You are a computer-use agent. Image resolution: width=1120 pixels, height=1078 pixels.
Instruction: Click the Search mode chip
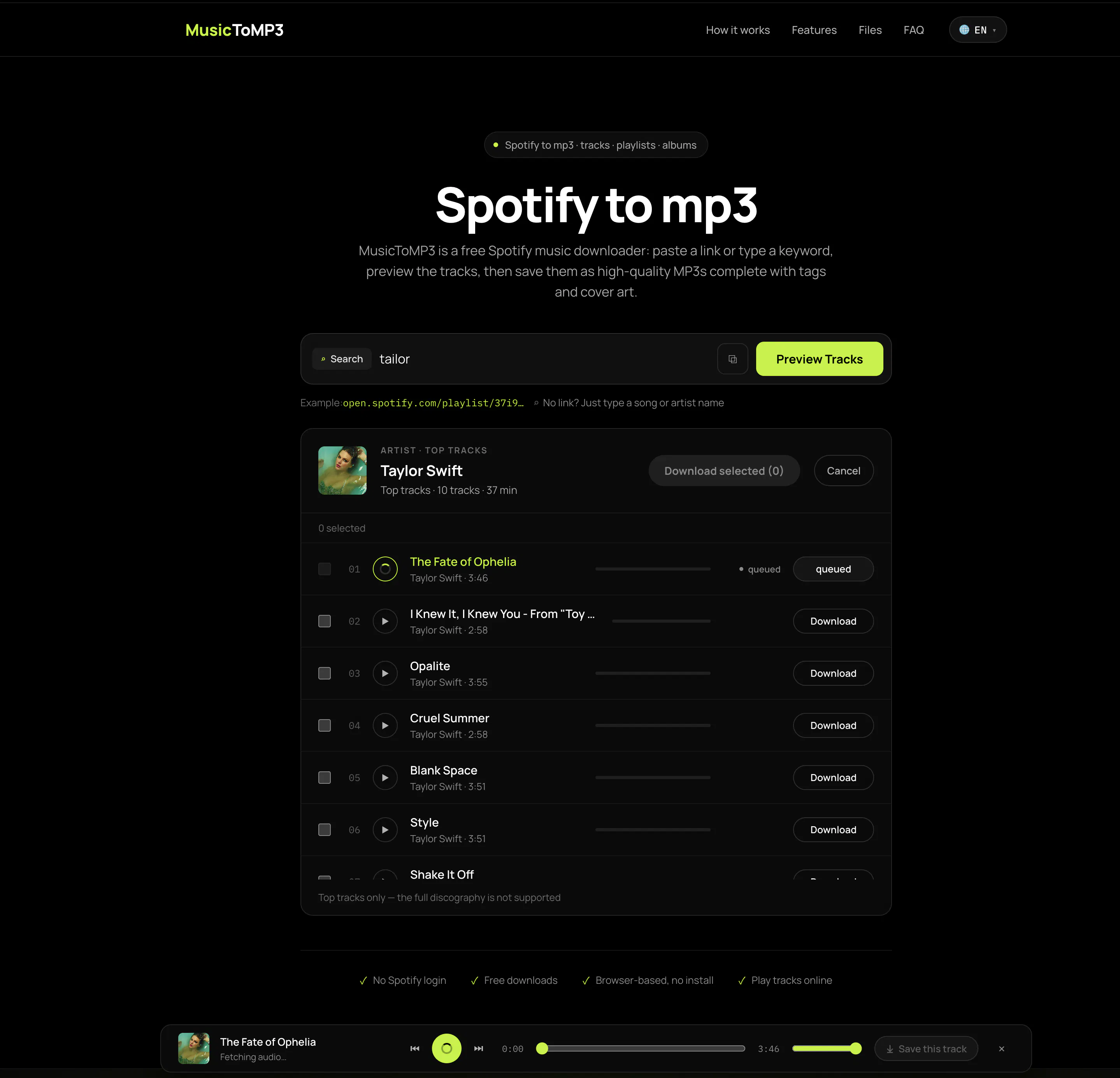(x=342, y=359)
